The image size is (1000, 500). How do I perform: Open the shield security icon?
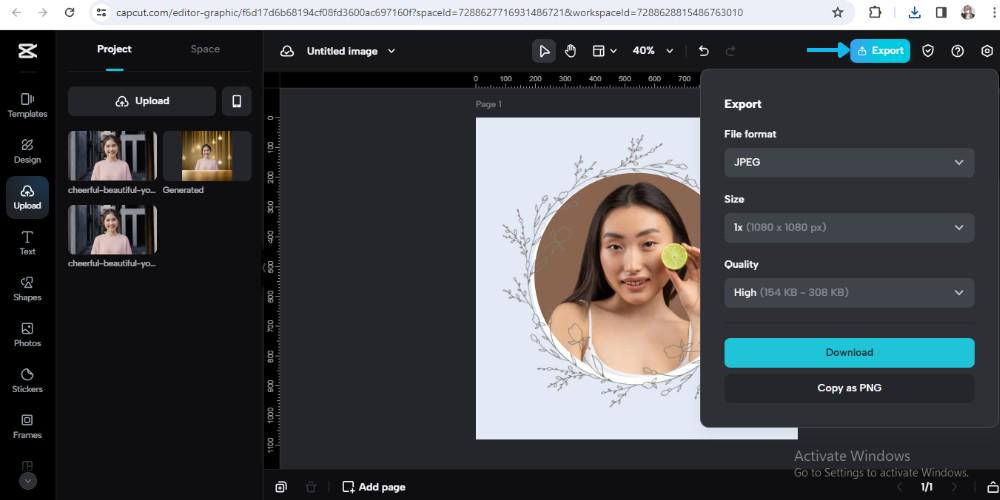[928, 51]
